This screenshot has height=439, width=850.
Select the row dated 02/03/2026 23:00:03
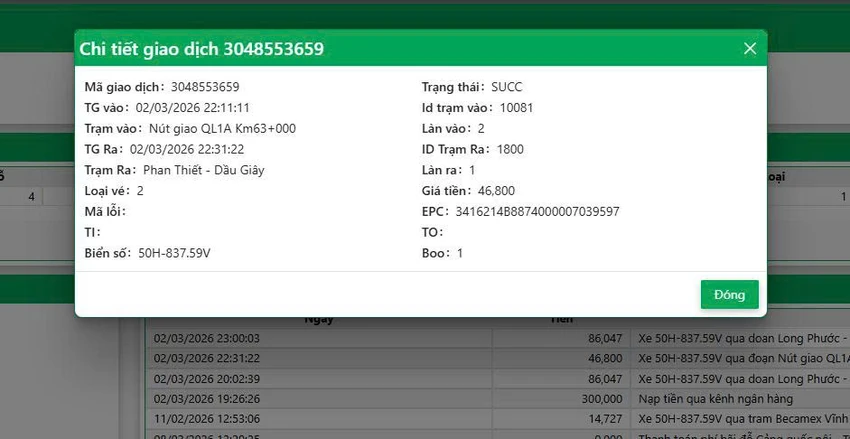(x=497, y=339)
